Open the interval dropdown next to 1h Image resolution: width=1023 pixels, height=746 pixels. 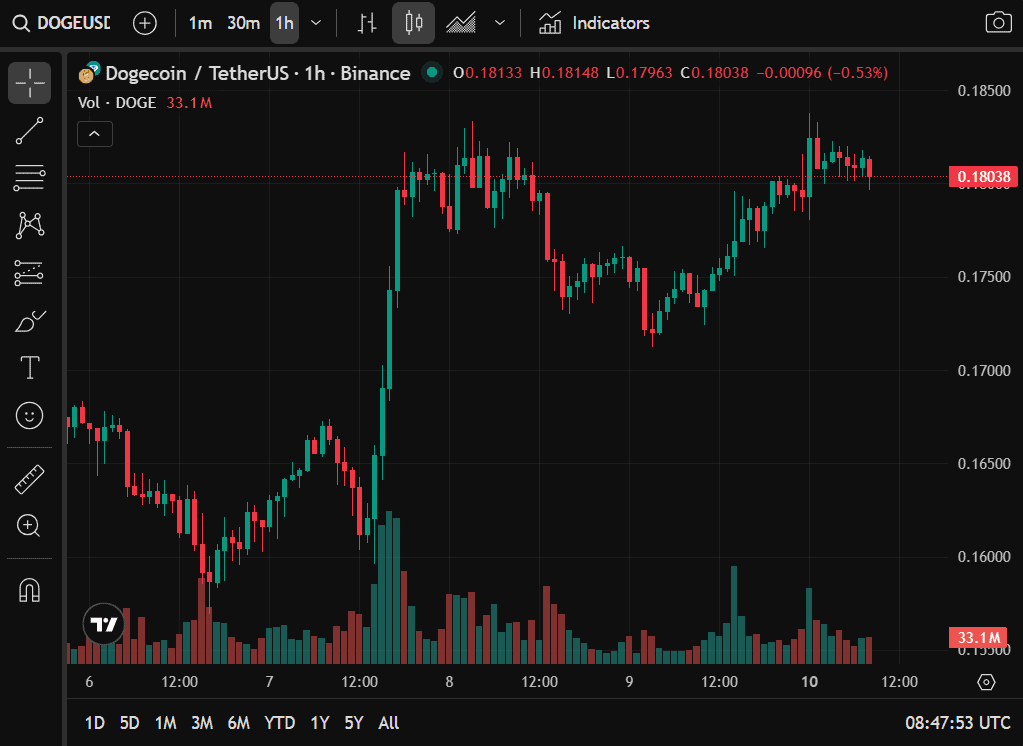coord(314,22)
